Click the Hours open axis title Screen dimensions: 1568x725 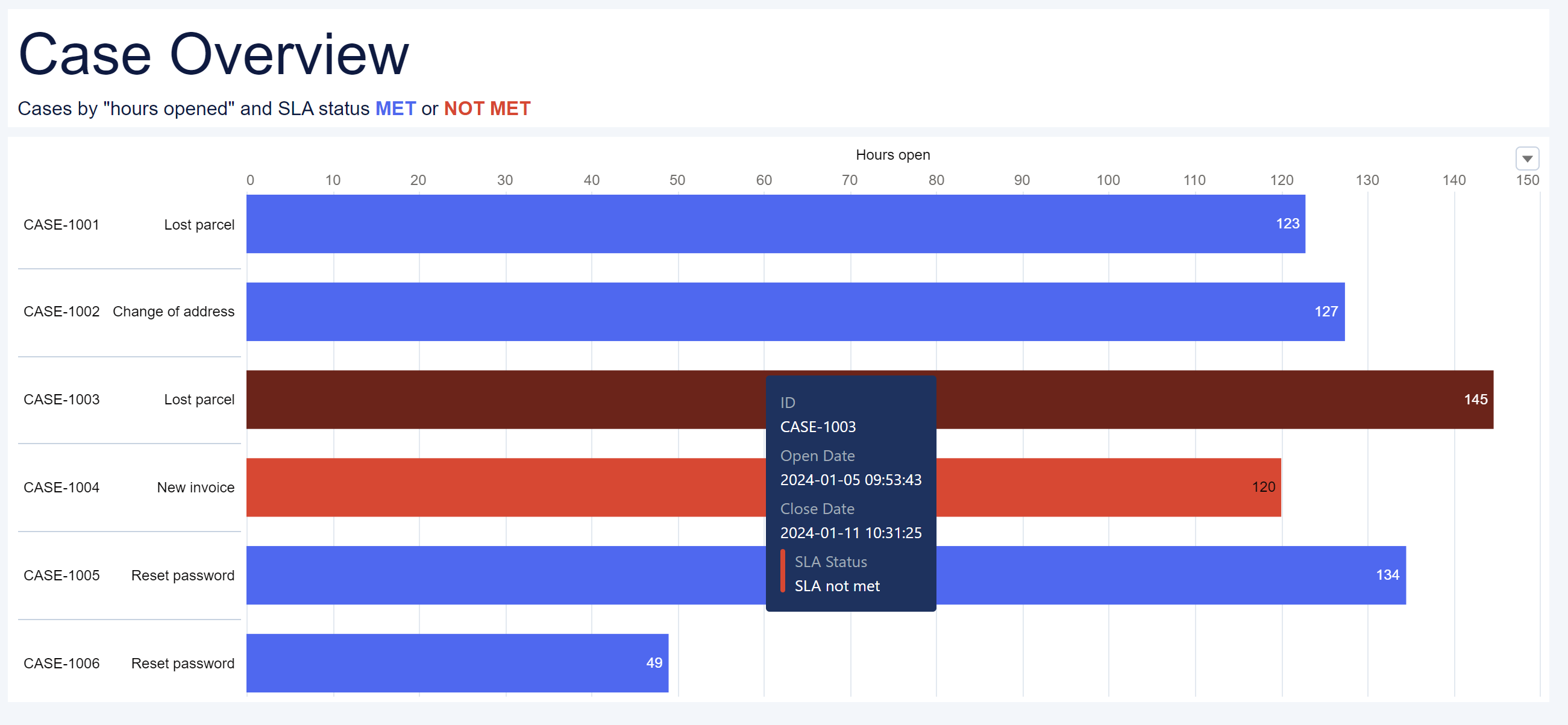point(892,155)
